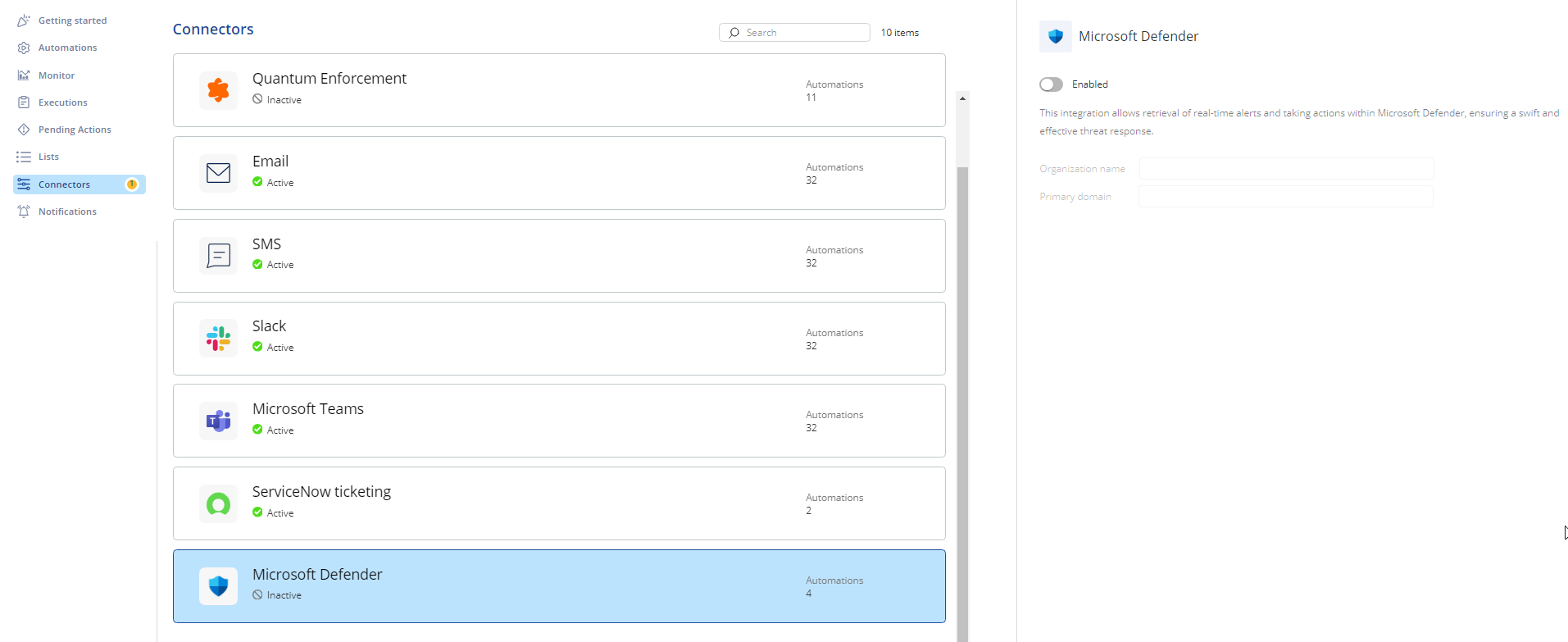This screenshot has width=1568, height=642.
Task: Click the Monitor chart icon in sidebar
Action: click(x=24, y=75)
